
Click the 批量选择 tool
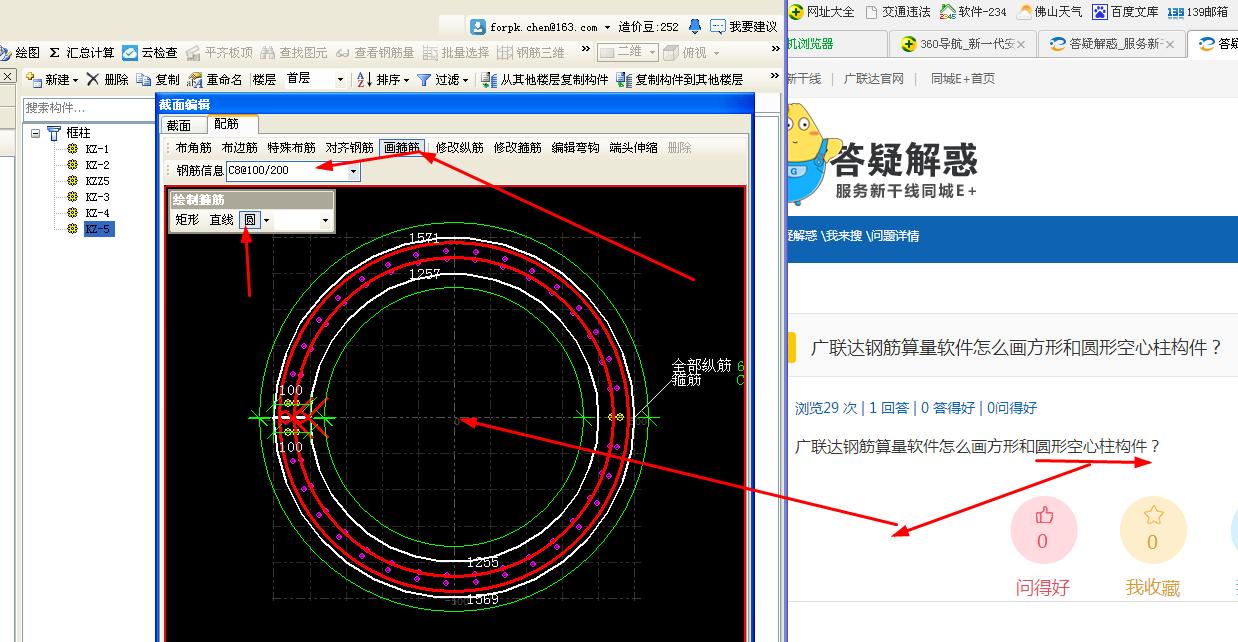456,52
